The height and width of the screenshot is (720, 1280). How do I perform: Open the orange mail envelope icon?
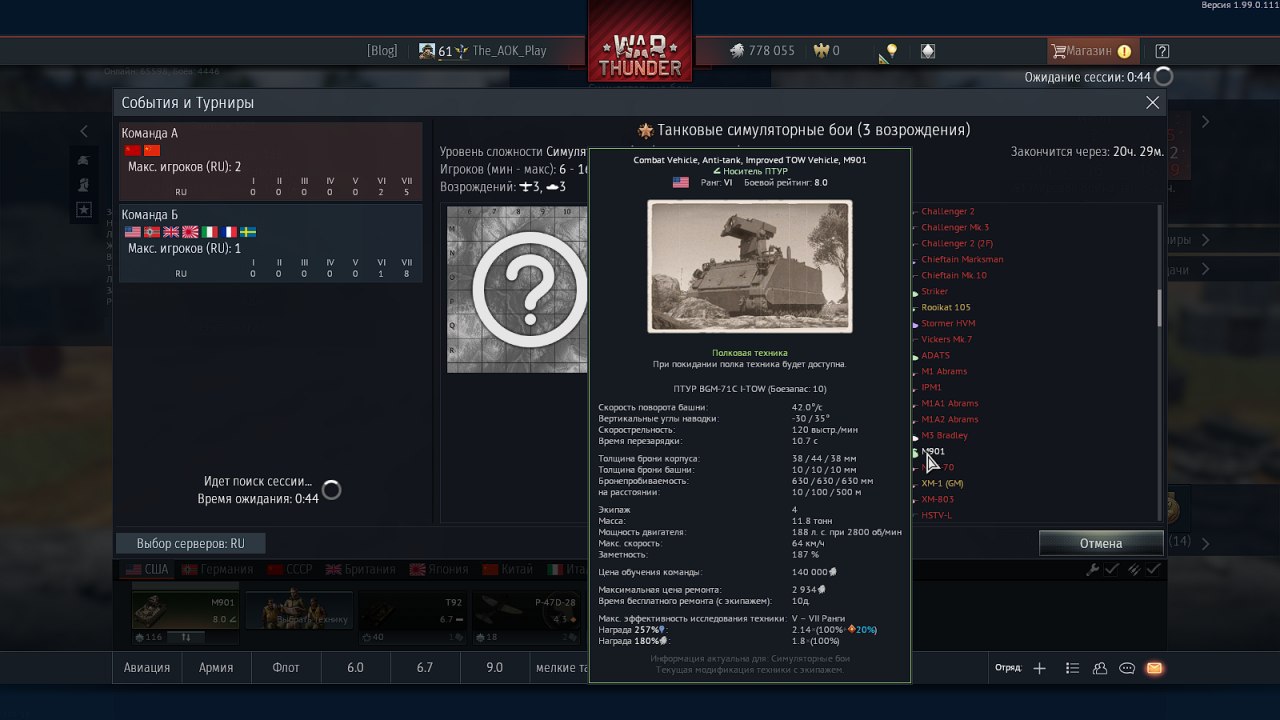pyautogui.click(x=1154, y=668)
